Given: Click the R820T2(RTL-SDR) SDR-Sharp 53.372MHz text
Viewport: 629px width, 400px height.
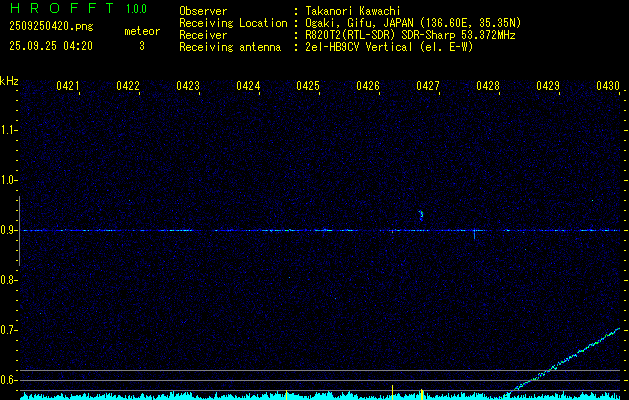Looking at the screenshot, I should pyautogui.click(x=410, y=35).
